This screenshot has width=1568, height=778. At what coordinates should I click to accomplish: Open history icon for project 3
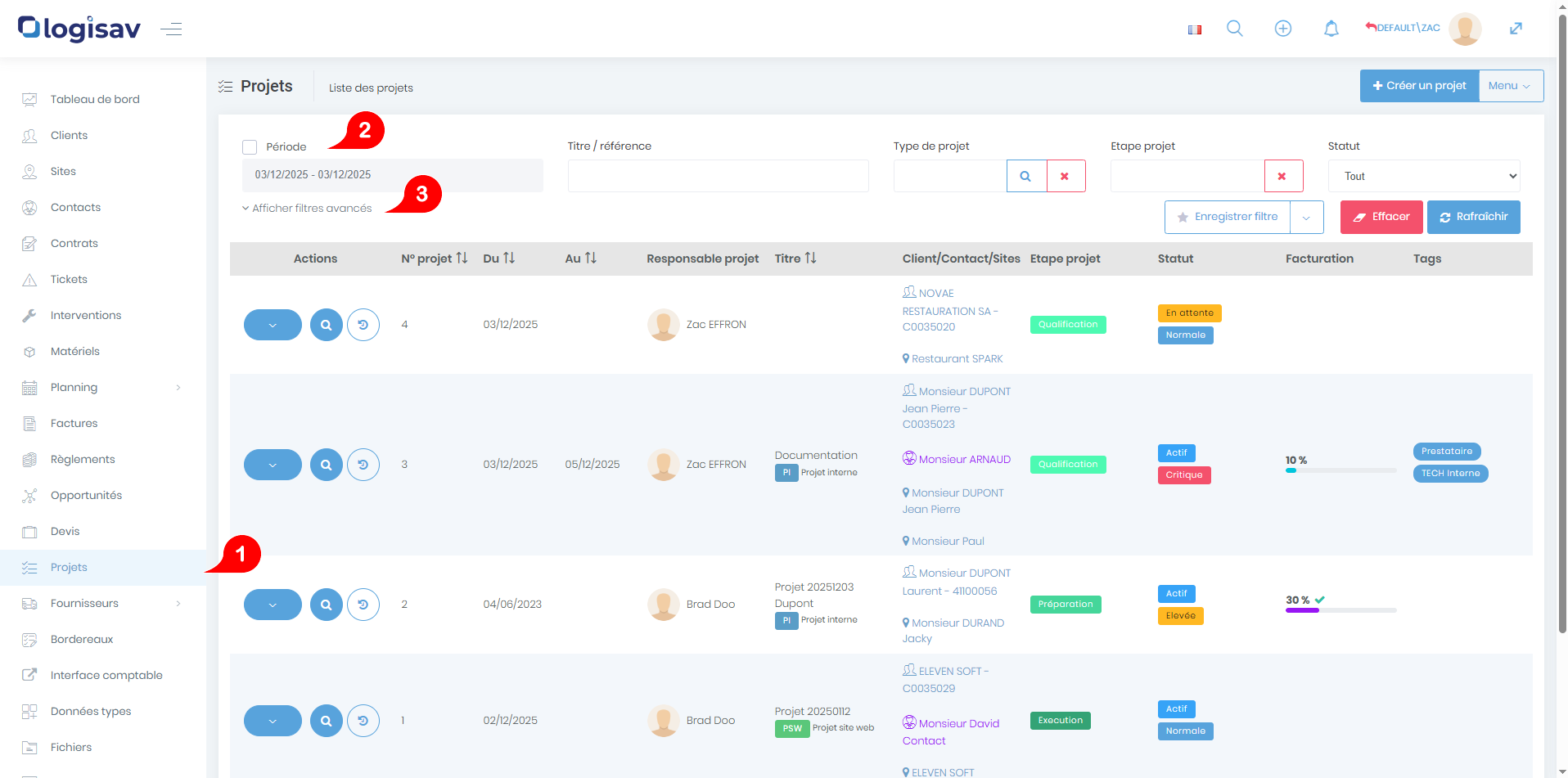pyautogui.click(x=363, y=465)
